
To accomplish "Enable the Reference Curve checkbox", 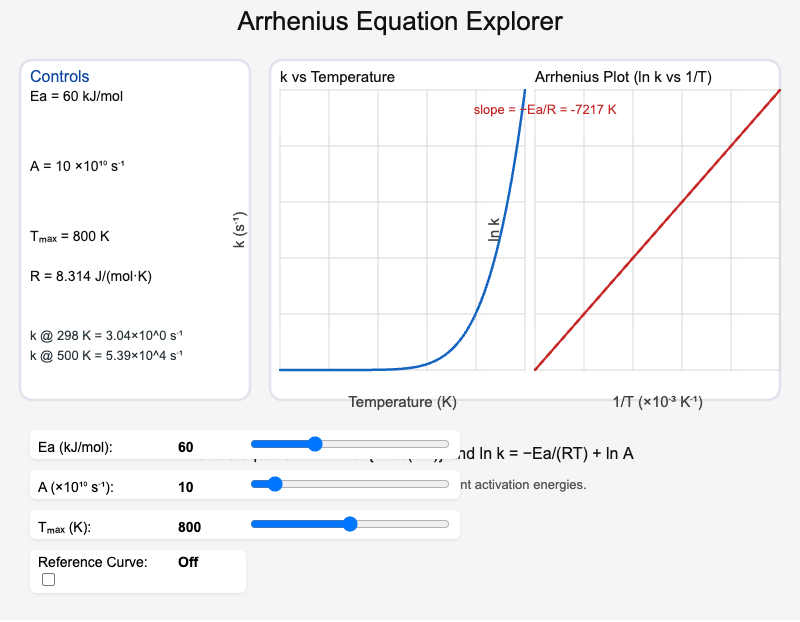I will click(x=48, y=579).
